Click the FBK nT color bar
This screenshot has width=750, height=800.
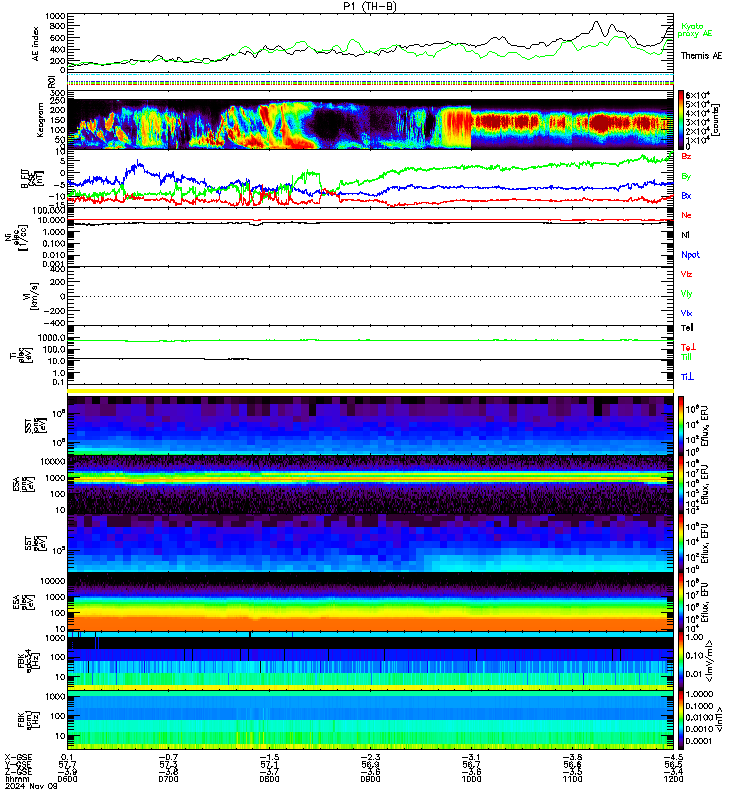[680, 720]
